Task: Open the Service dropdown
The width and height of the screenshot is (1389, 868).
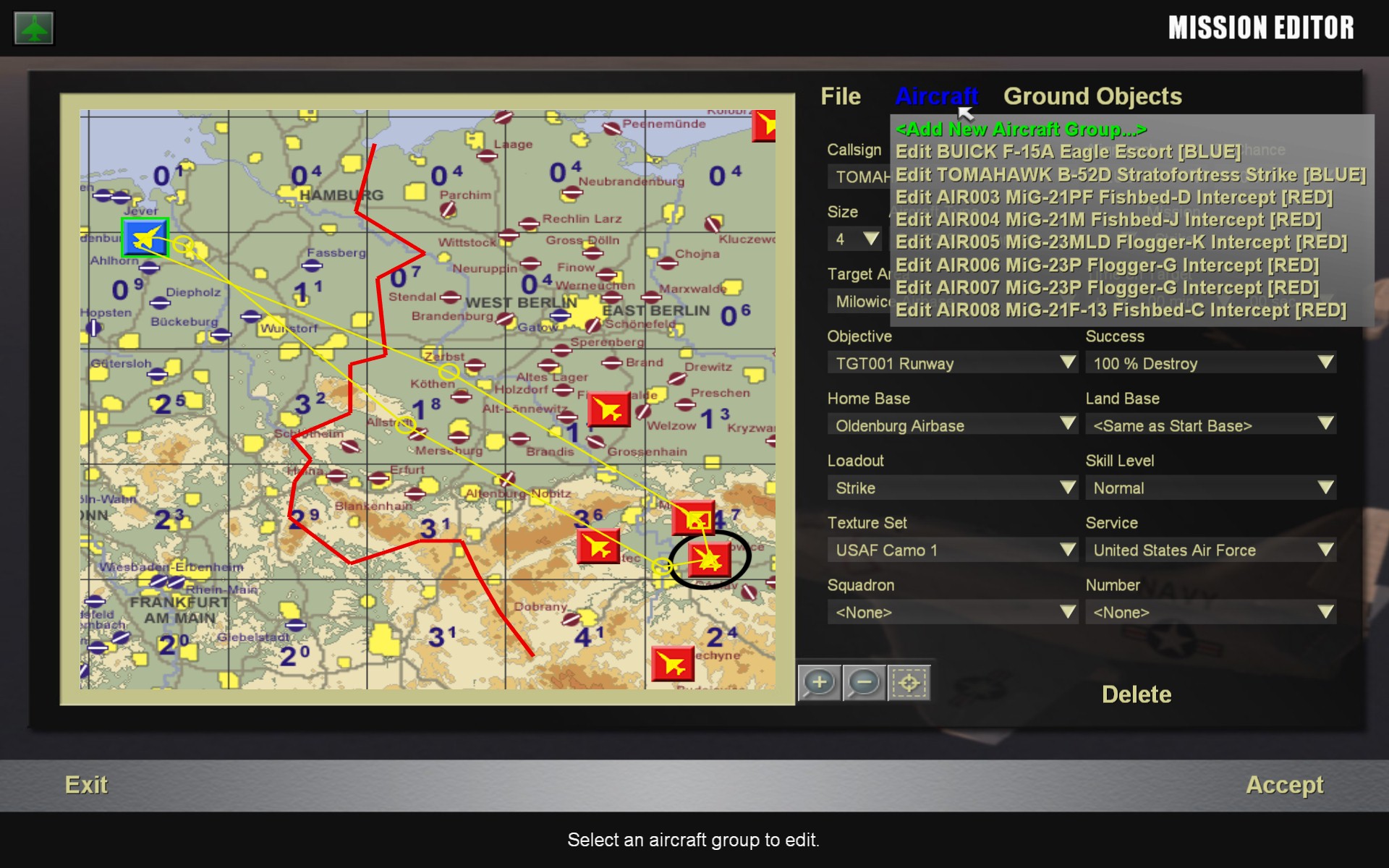Action: click(x=1210, y=550)
